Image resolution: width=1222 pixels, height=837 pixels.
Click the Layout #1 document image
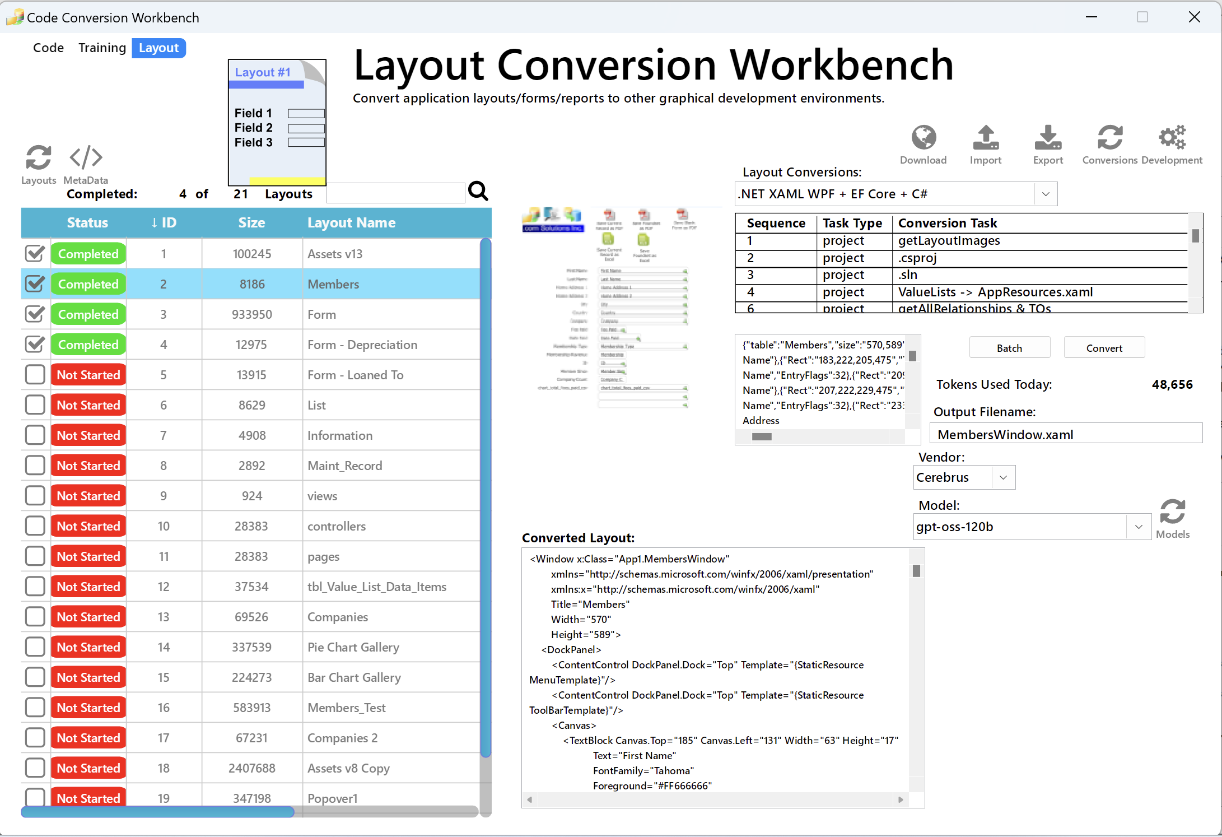pos(278,122)
